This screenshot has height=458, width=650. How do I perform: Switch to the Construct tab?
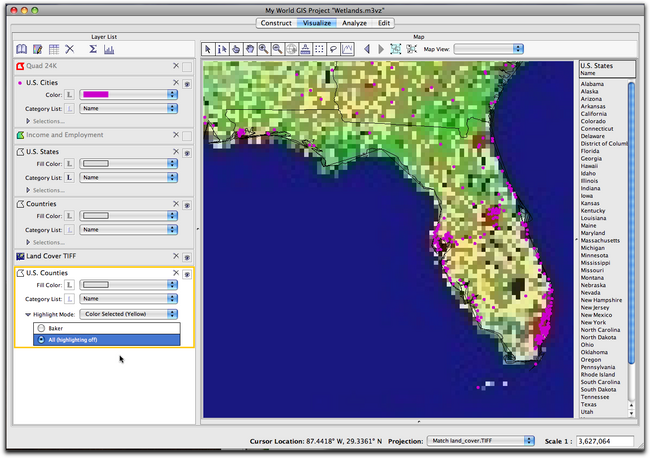point(276,22)
